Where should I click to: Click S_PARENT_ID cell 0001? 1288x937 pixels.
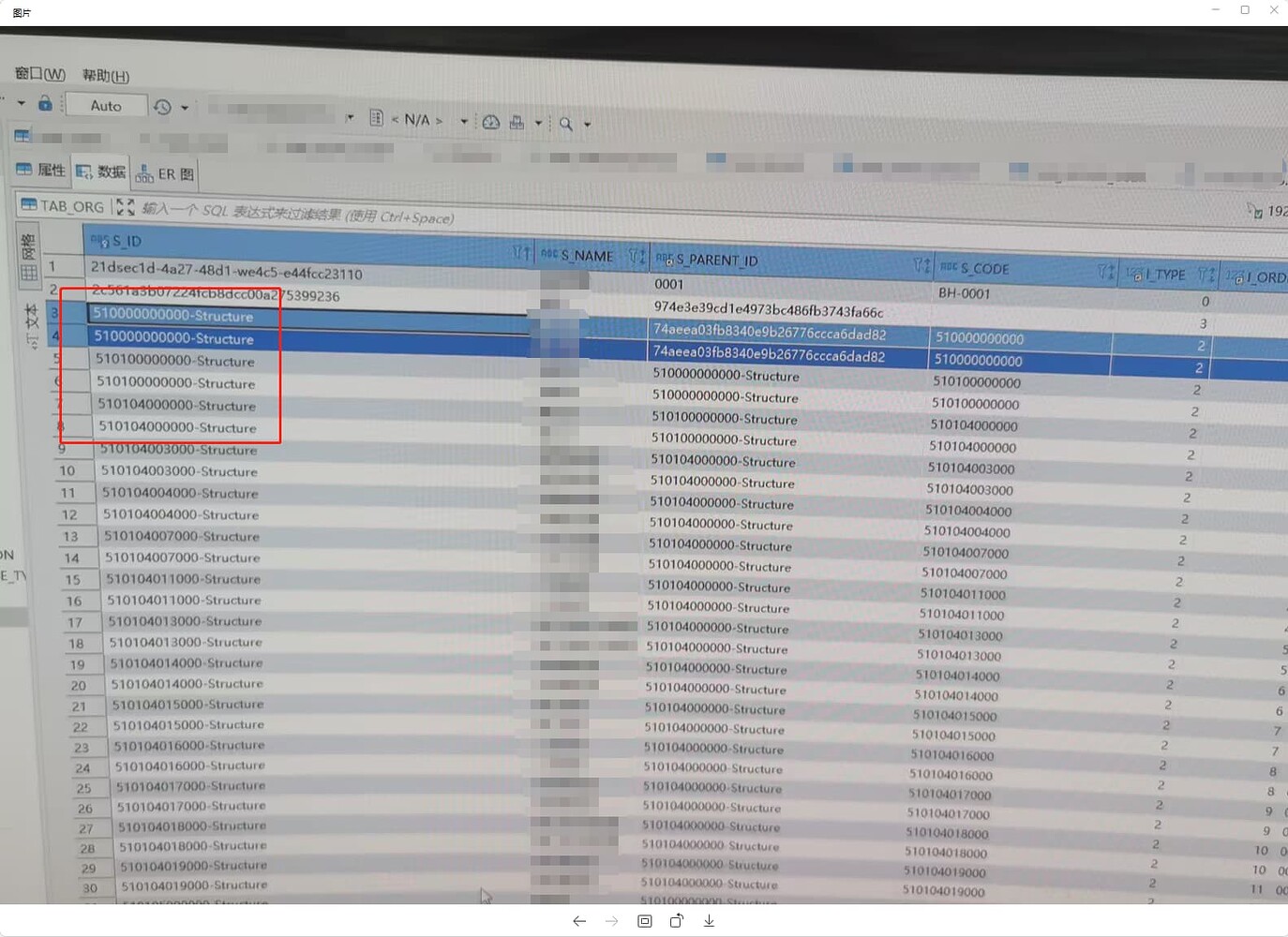[669, 284]
